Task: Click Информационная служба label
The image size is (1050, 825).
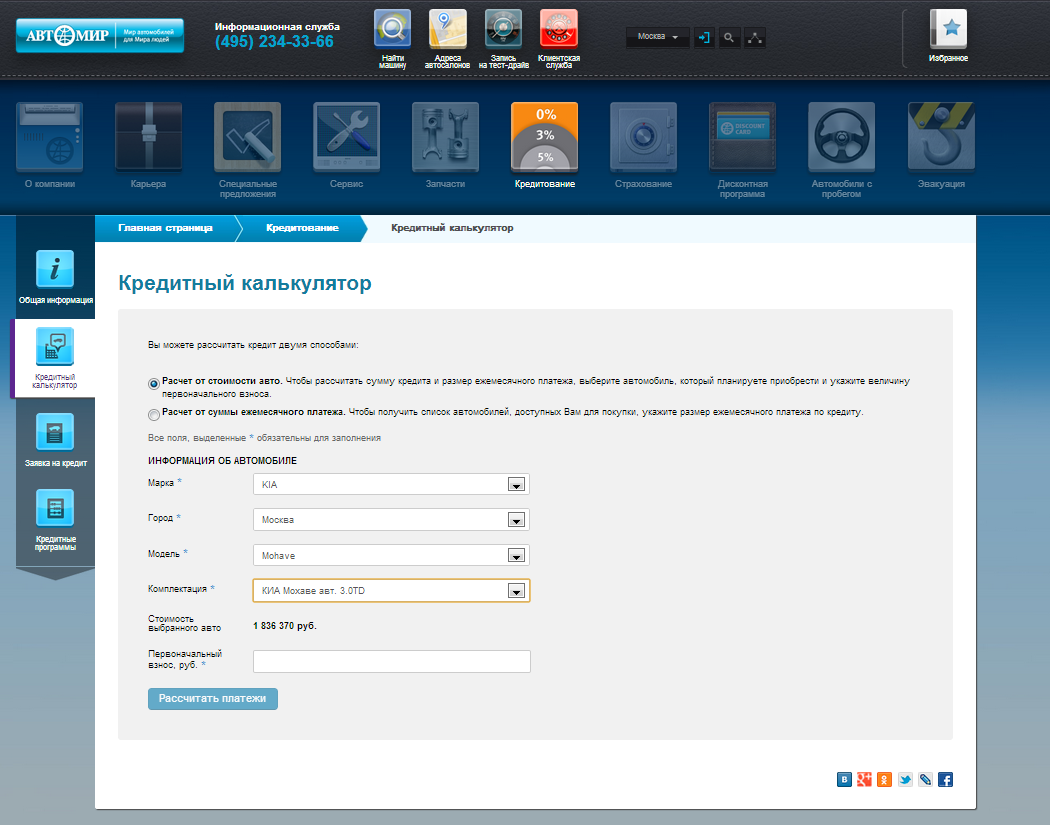Action: pyautogui.click(x=277, y=27)
